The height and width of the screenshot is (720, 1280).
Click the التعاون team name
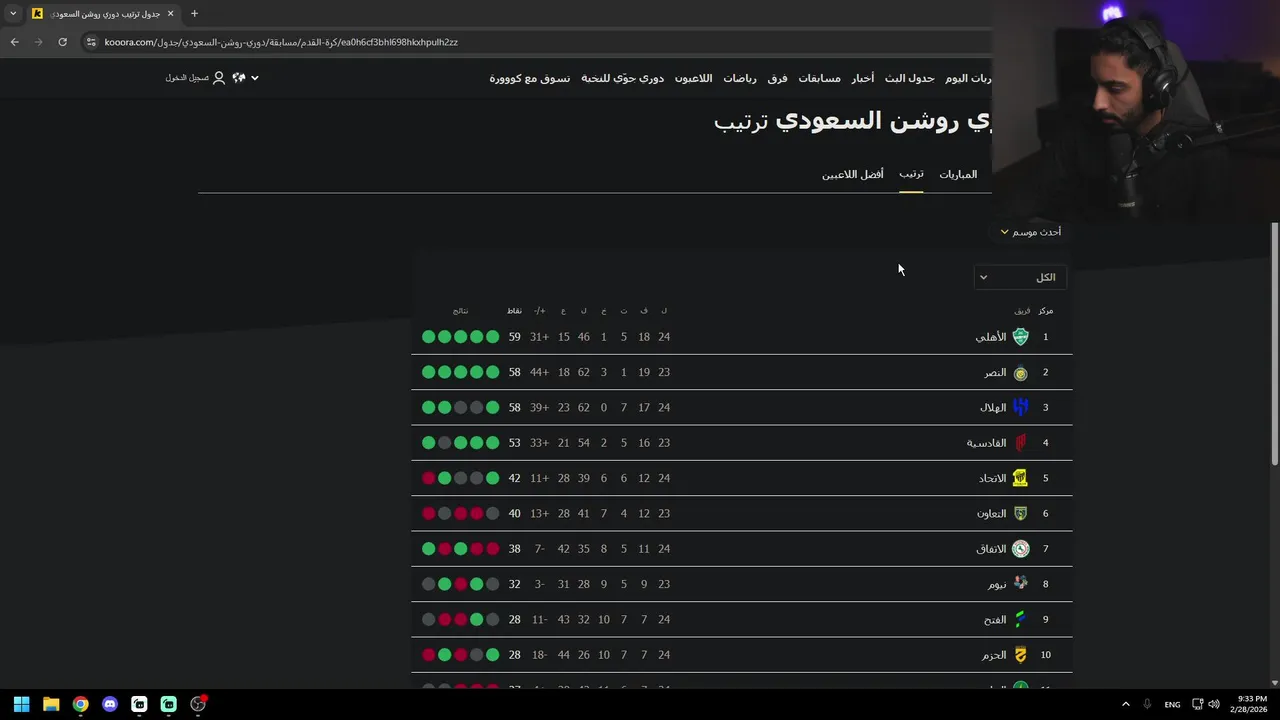991,514
